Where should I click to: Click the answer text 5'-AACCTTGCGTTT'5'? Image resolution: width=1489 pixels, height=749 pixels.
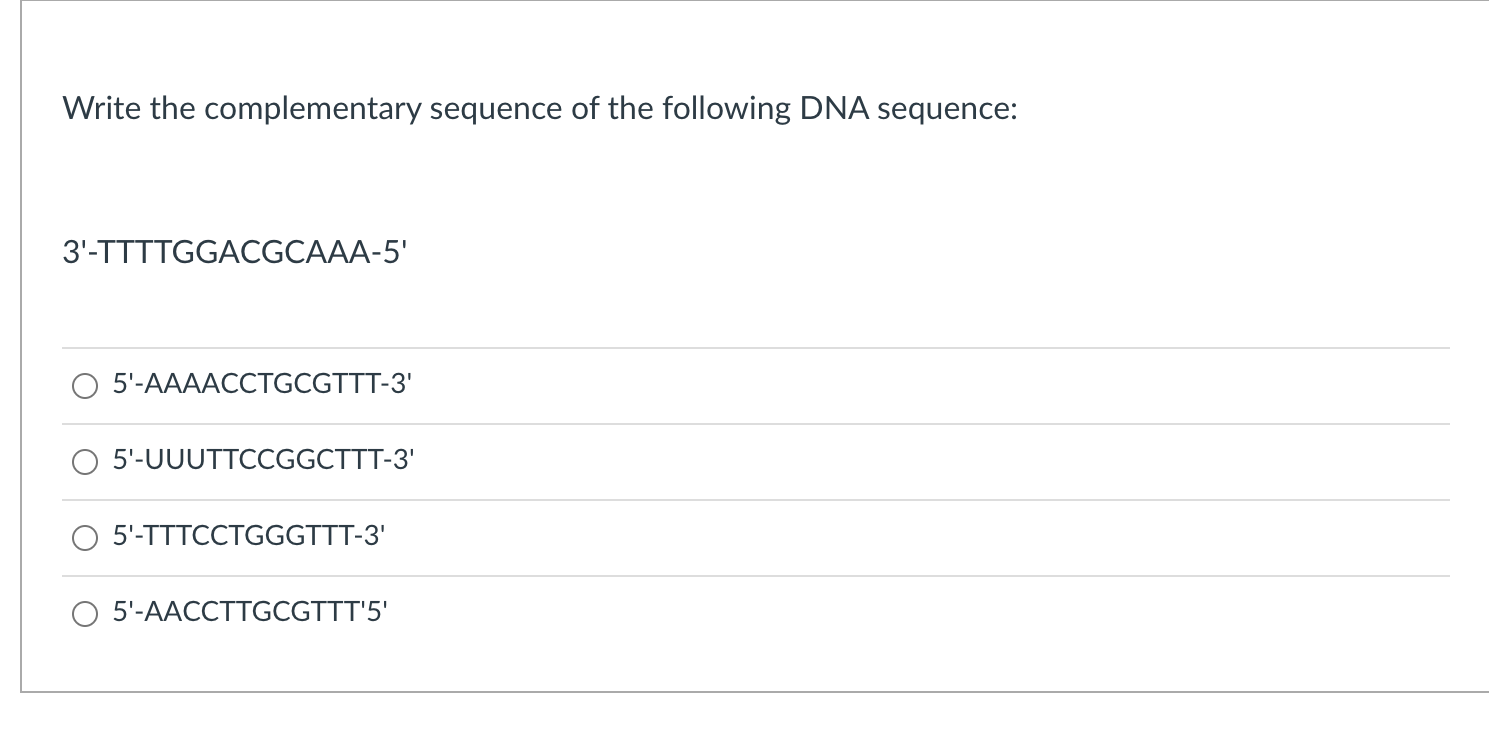click(247, 612)
